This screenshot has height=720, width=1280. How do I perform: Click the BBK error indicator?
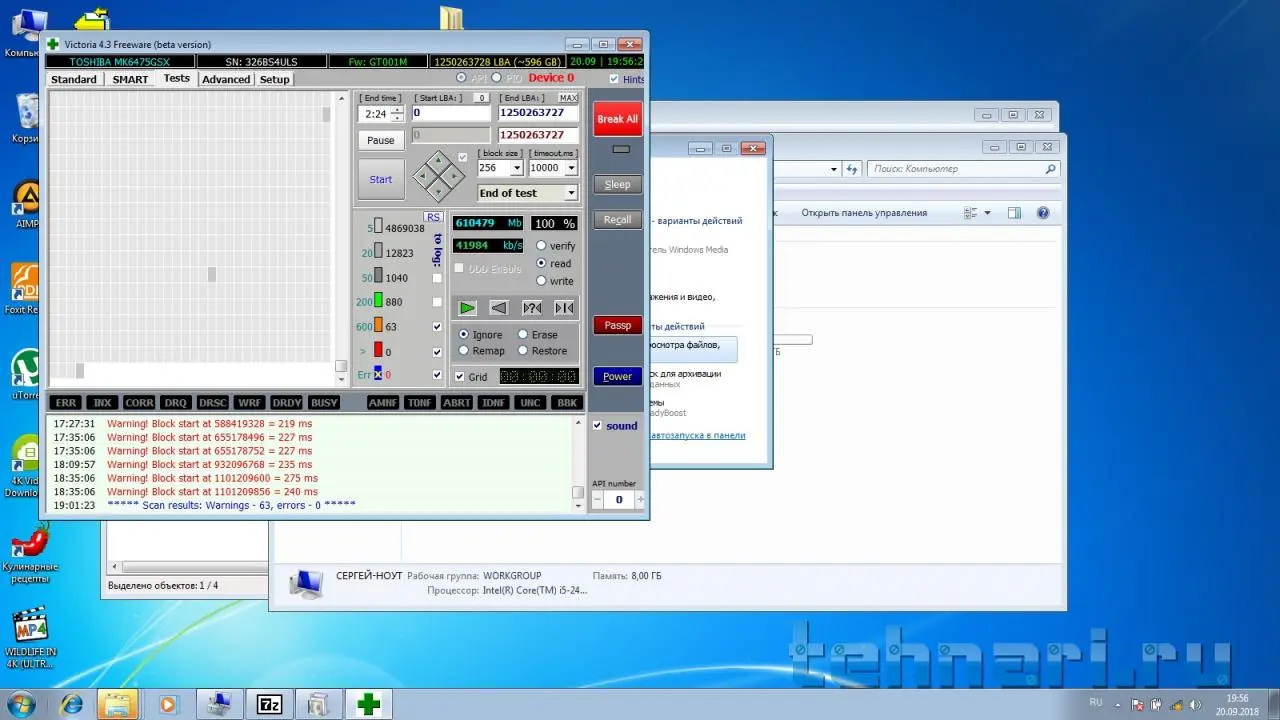568,402
